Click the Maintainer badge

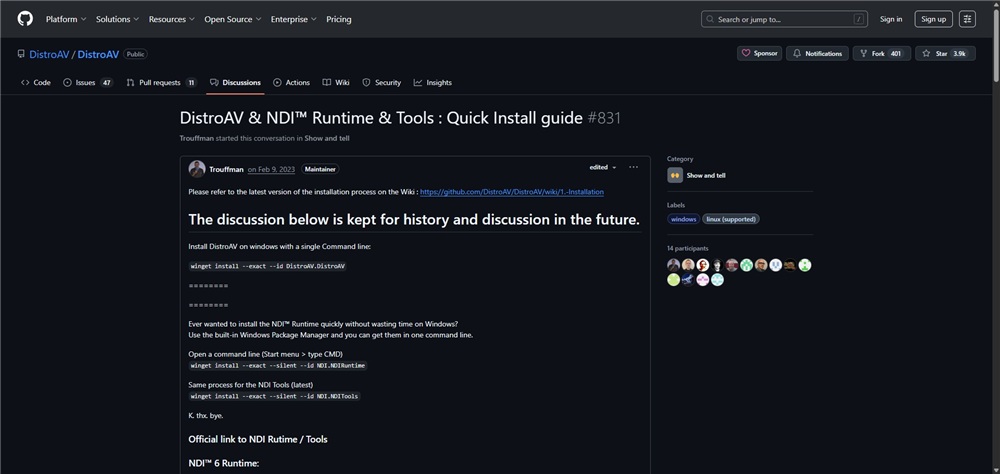[x=320, y=169]
